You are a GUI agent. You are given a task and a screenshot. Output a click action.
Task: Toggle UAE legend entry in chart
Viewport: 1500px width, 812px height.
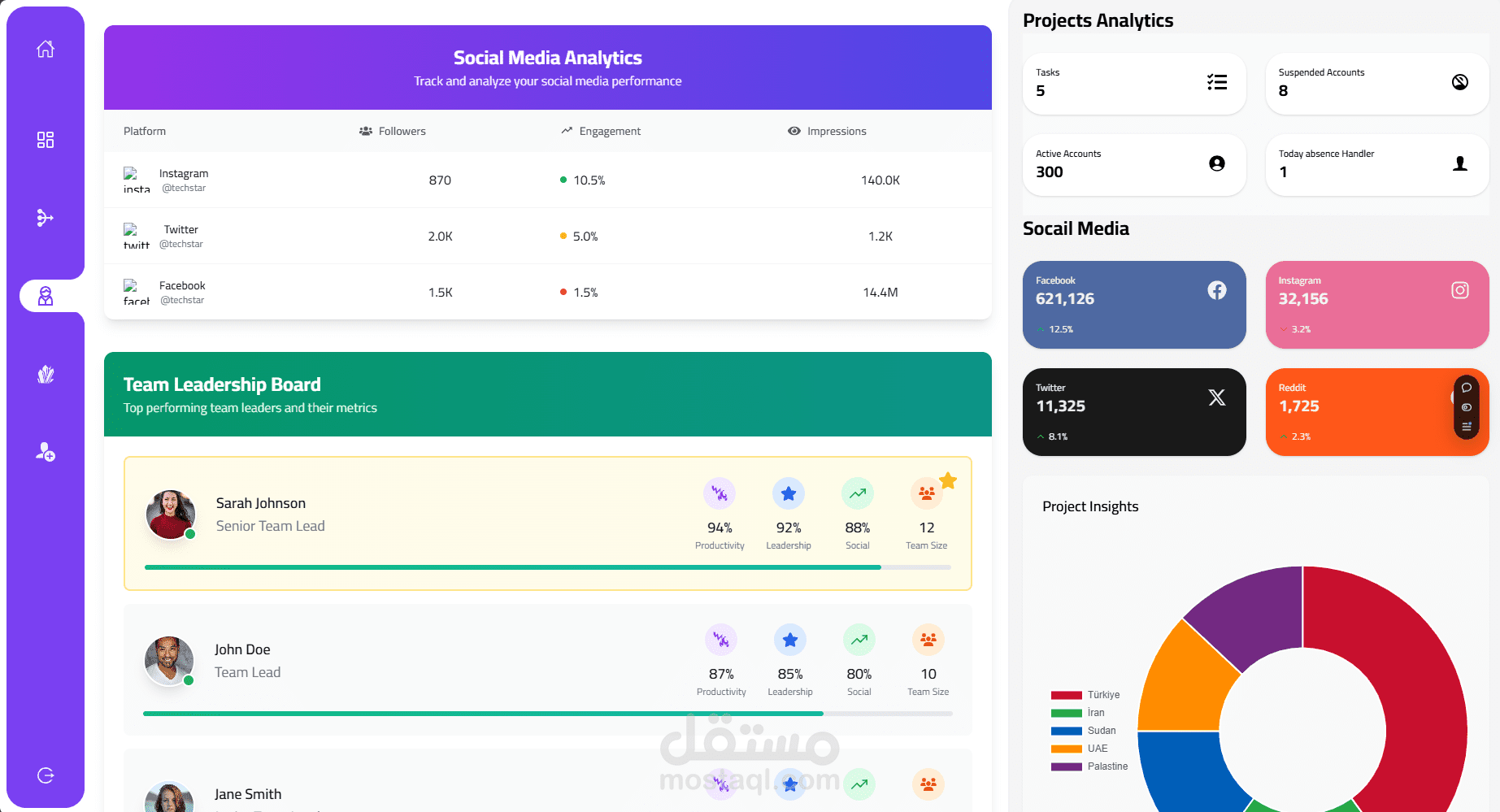[1079, 749]
